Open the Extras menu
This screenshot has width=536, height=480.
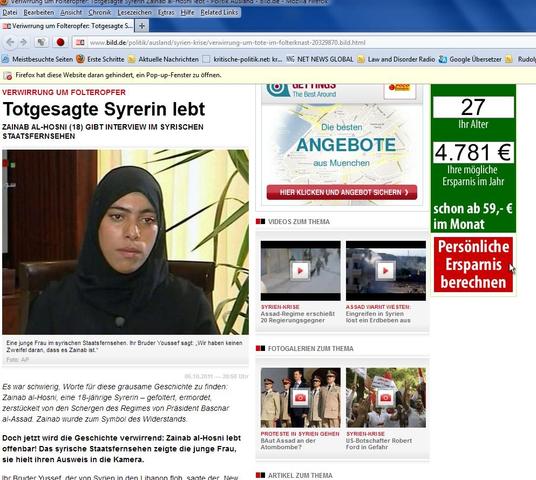pos(166,13)
